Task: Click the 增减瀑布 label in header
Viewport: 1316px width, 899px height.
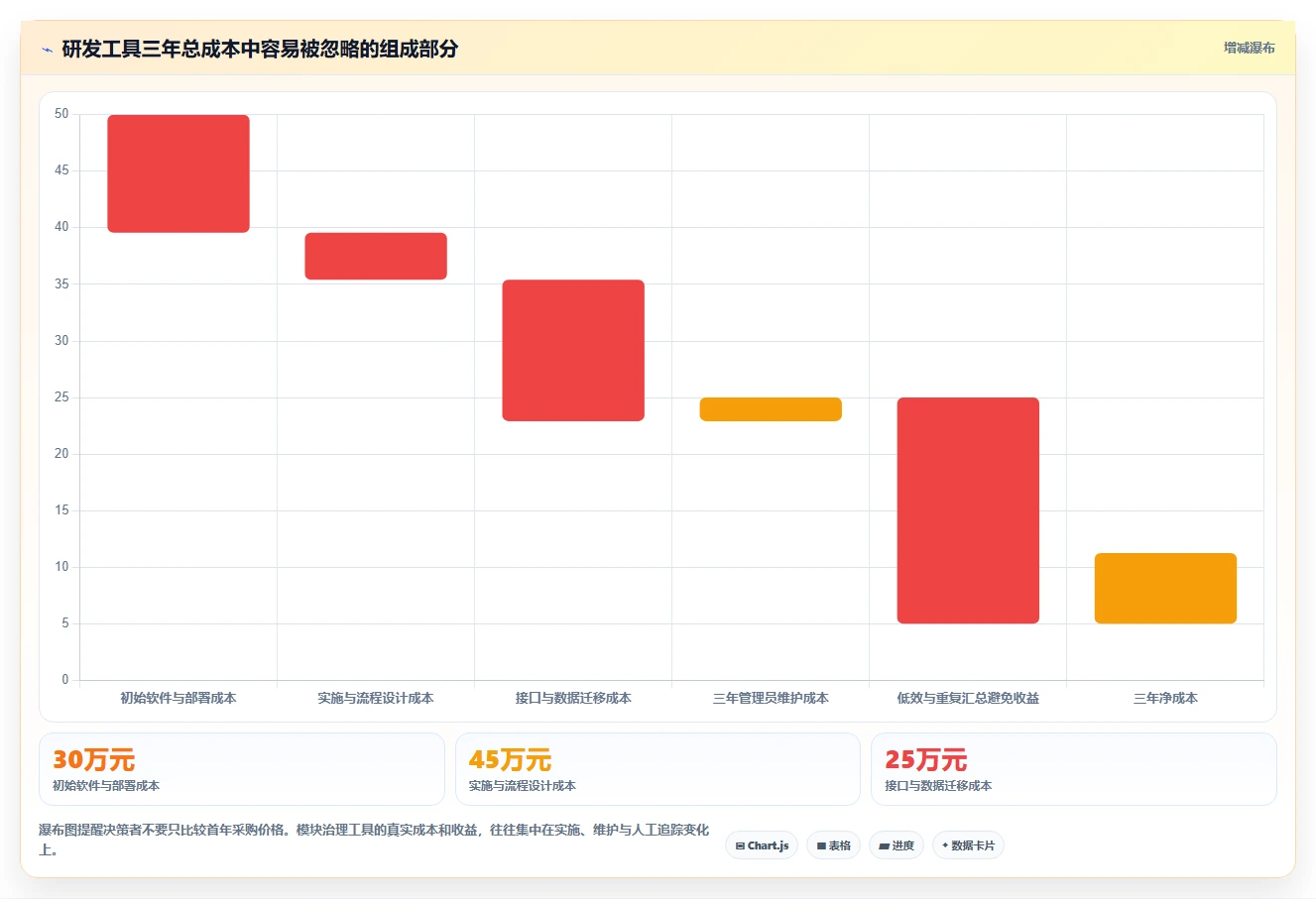Action: (1249, 48)
